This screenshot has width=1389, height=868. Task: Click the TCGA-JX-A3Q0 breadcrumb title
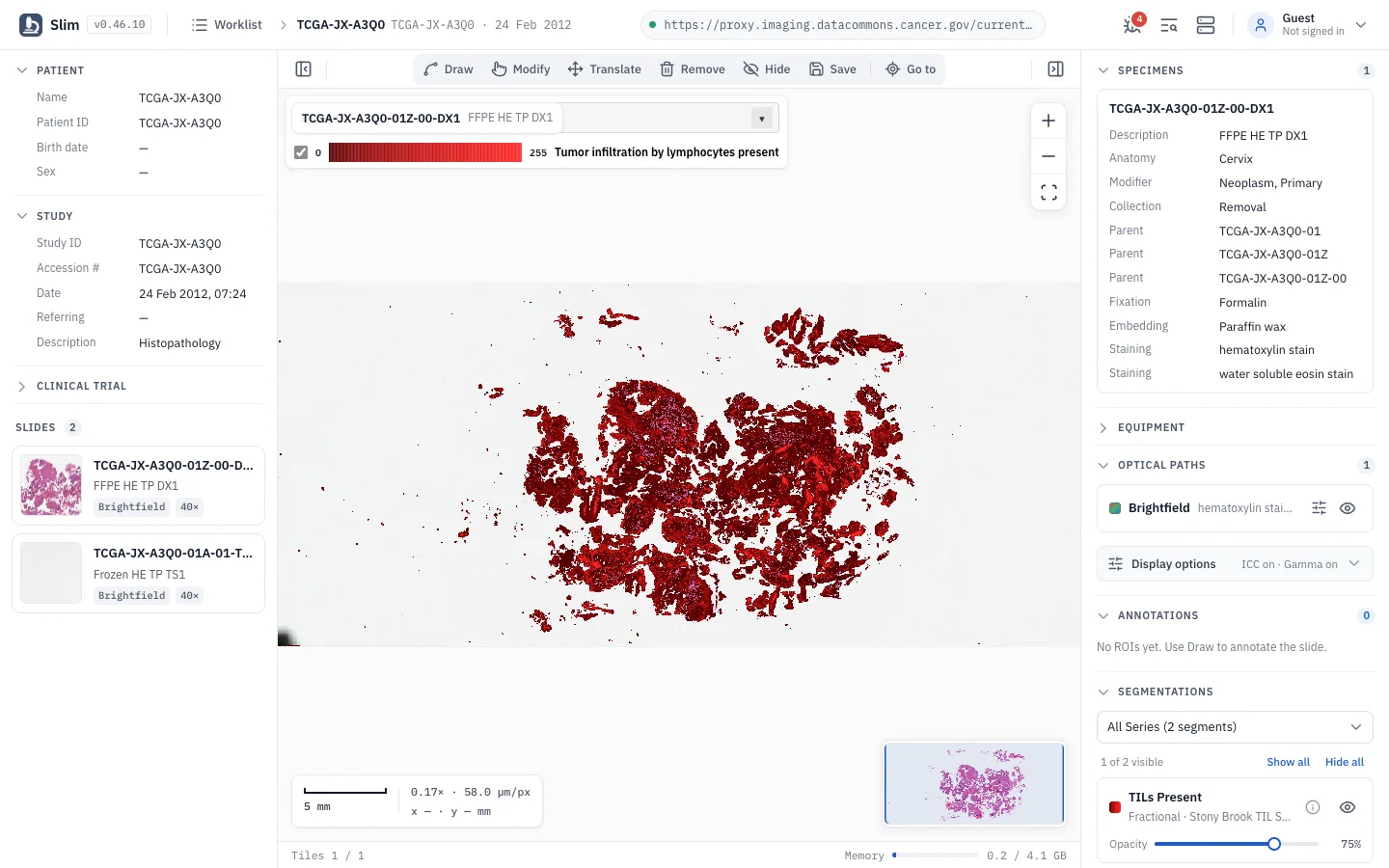point(340,25)
